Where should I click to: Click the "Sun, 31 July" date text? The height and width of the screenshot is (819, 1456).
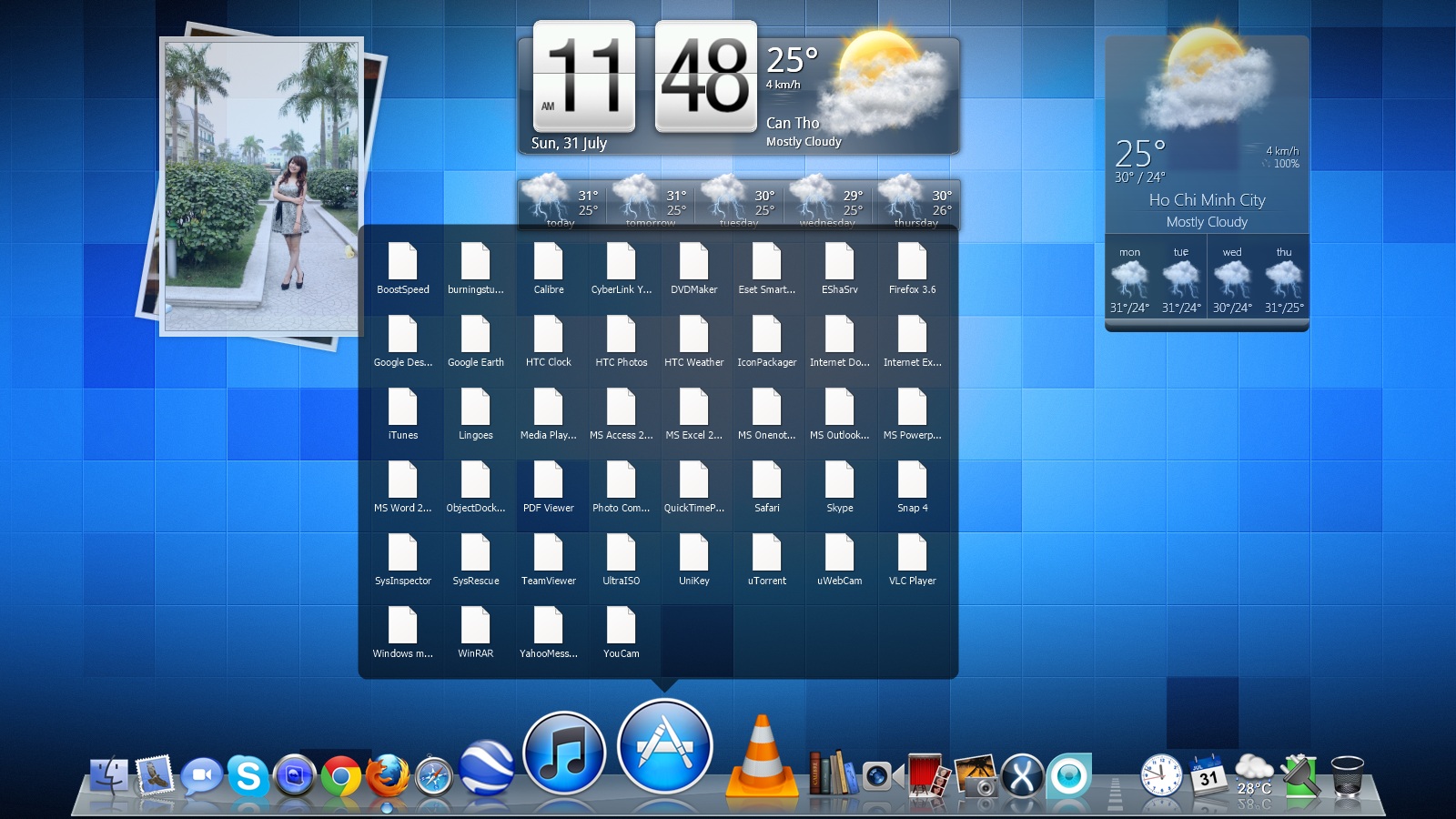569,143
